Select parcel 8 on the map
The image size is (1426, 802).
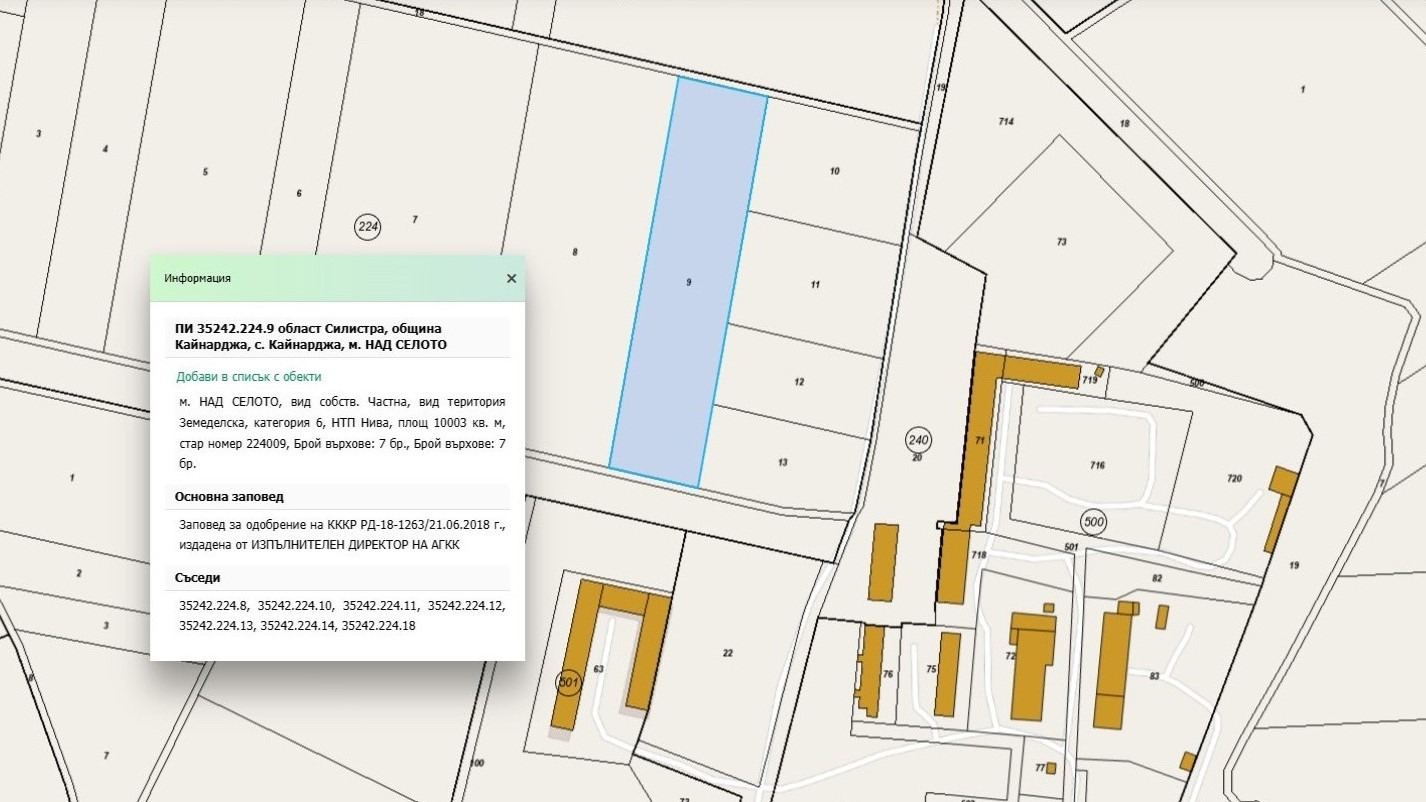[x=575, y=252]
